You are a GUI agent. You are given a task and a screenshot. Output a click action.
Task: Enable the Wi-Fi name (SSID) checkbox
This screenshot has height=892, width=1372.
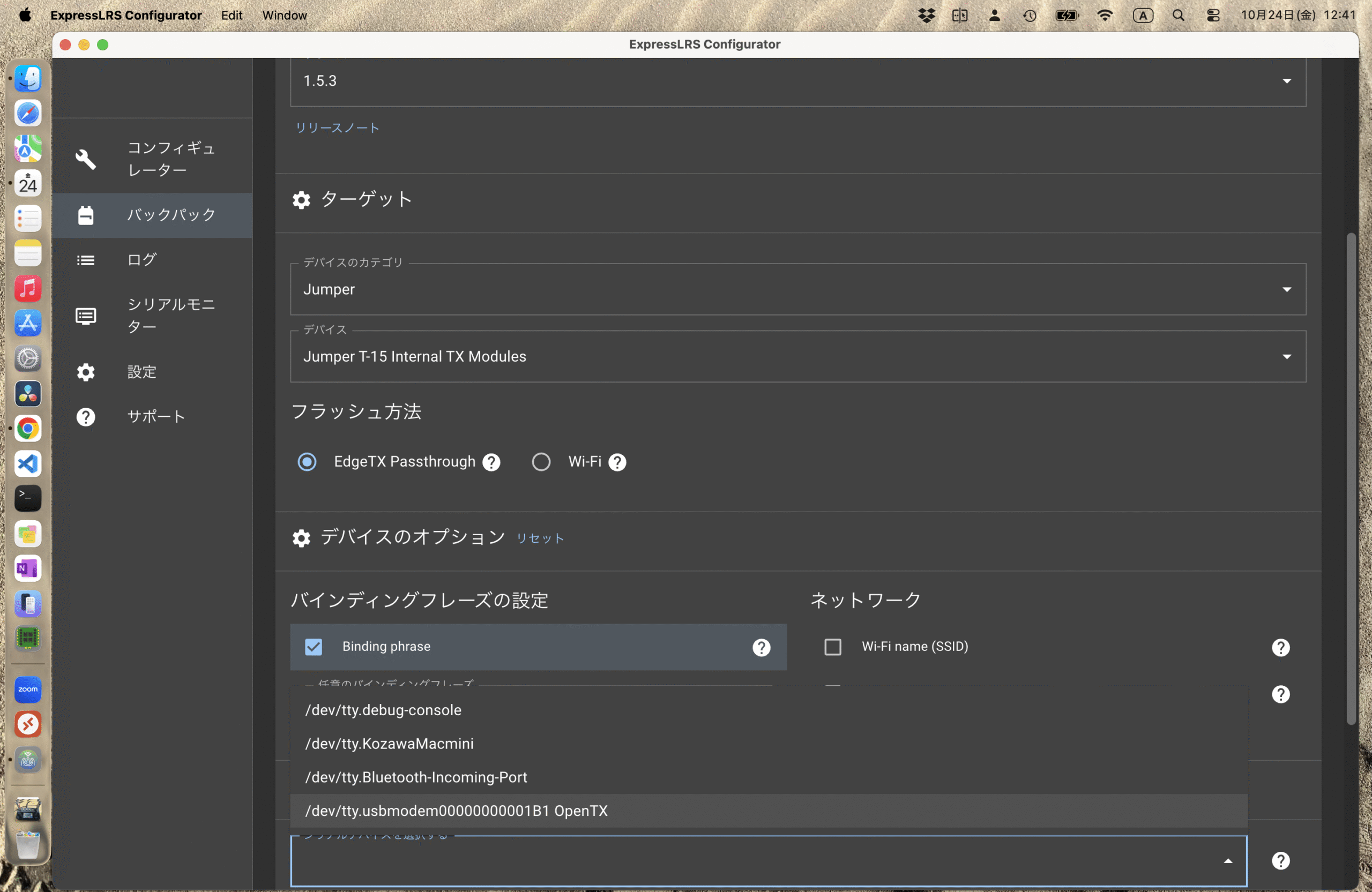click(x=832, y=647)
